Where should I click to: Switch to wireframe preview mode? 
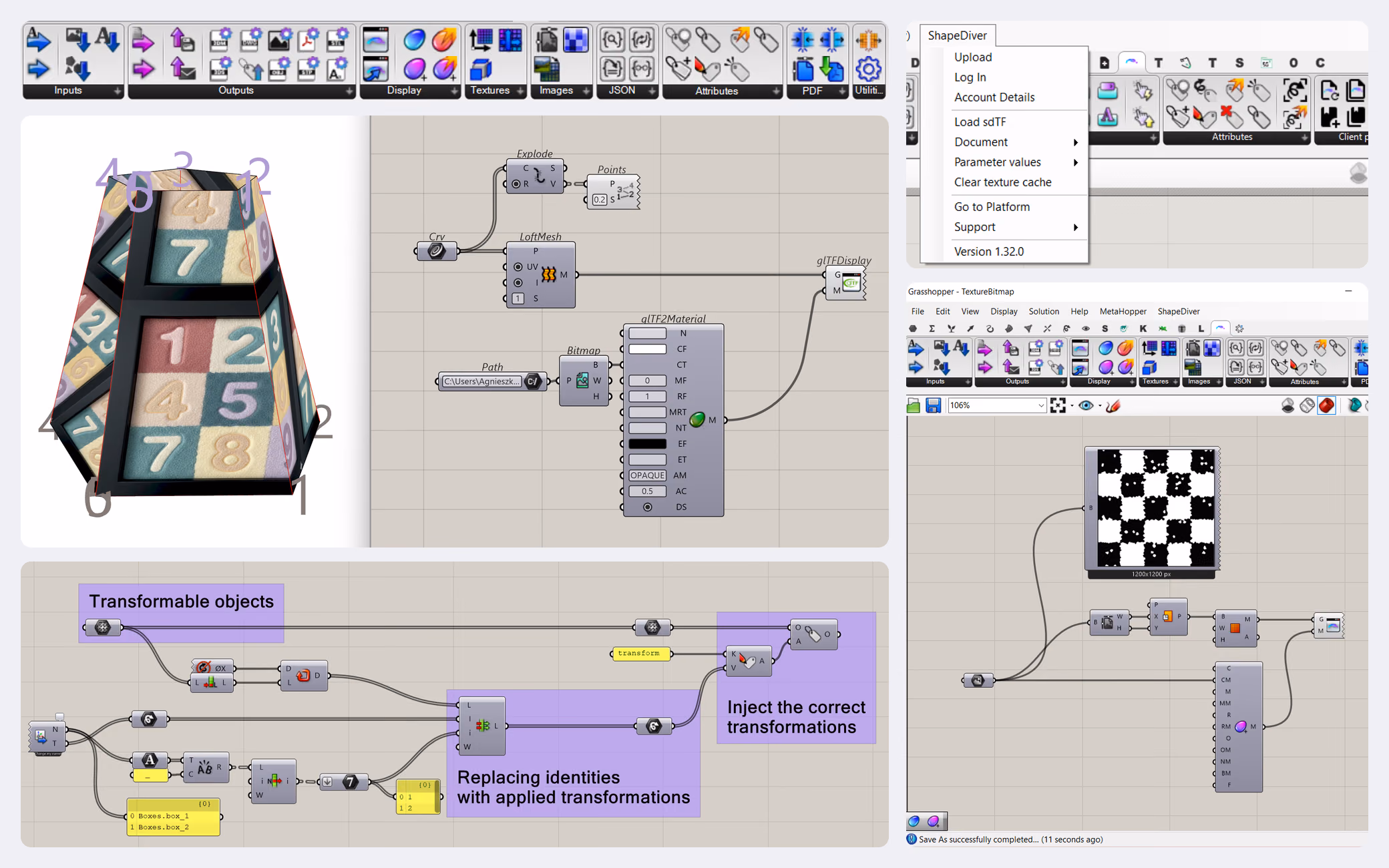(1307, 405)
